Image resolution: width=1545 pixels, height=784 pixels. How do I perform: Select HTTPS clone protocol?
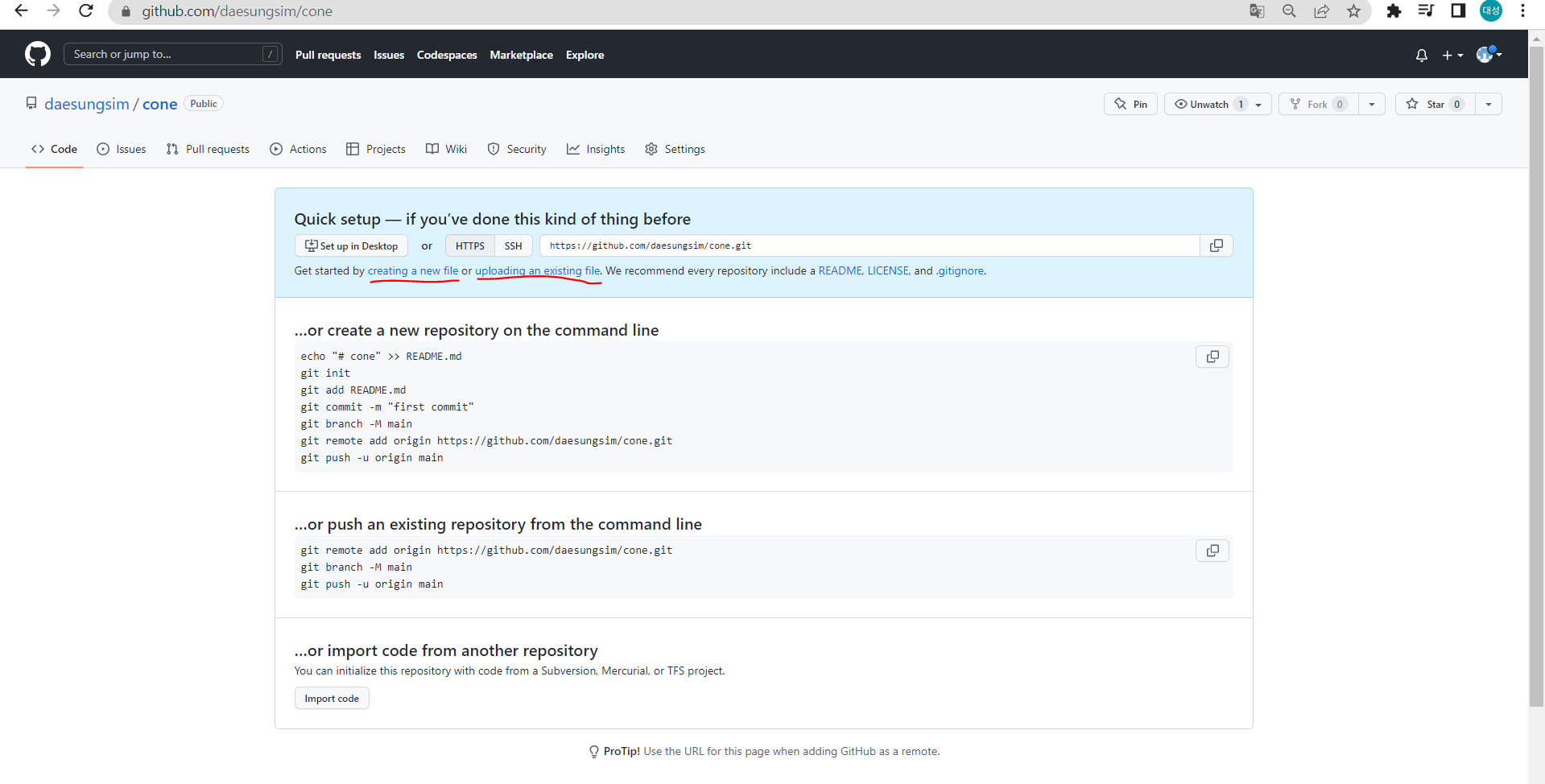pyautogui.click(x=470, y=246)
